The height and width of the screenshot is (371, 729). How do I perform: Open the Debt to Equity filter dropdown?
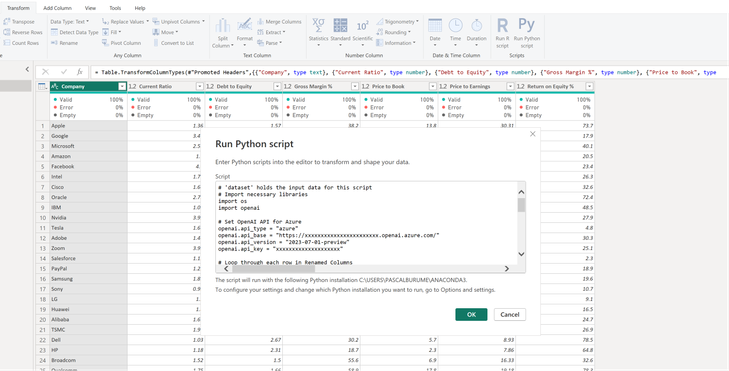point(277,86)
